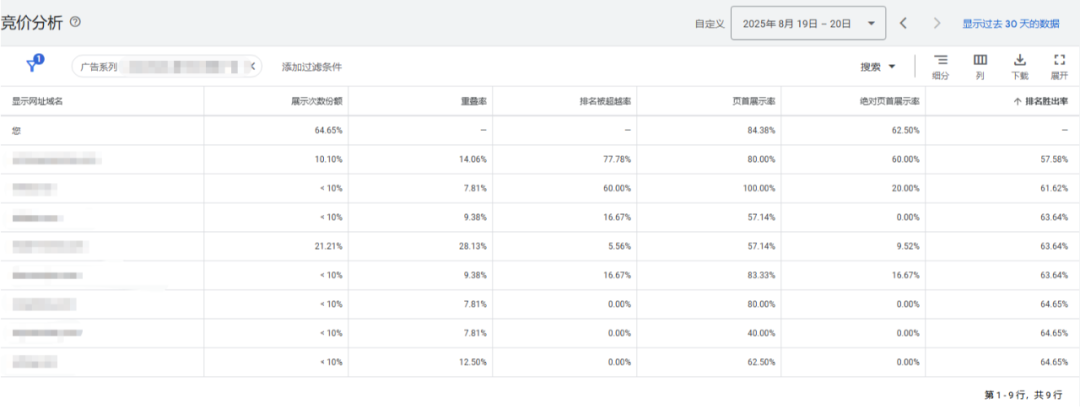Open the 列 columns icon
This screenshot has height=414, width=1080.
pyautogui.click(x=980, y=66)
